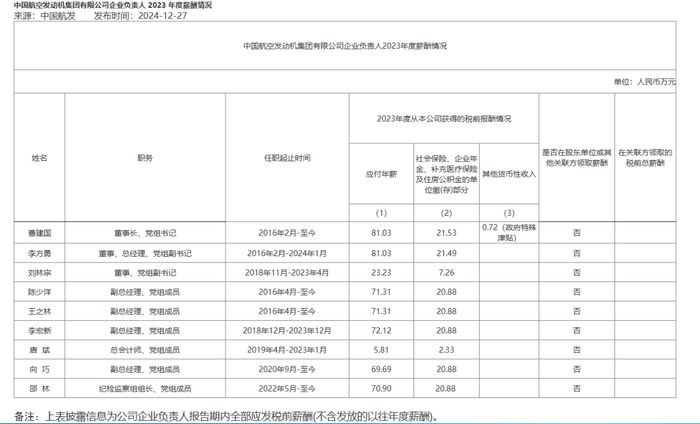Click the 社会保险、企业年金 sub-header cell
This screenshot has height=424, width=700.
(x=446, y=174)
